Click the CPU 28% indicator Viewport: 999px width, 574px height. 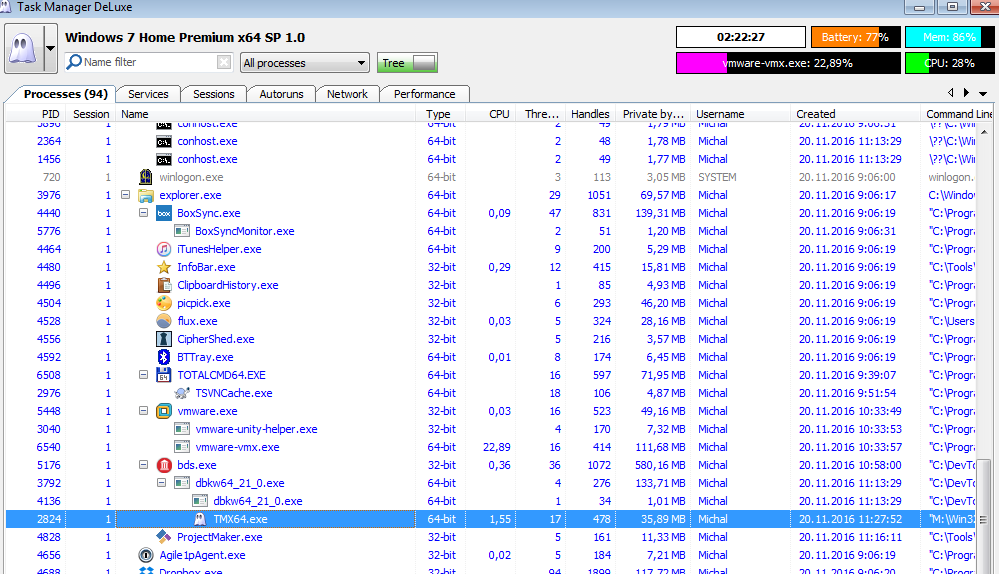pos(949,63)
